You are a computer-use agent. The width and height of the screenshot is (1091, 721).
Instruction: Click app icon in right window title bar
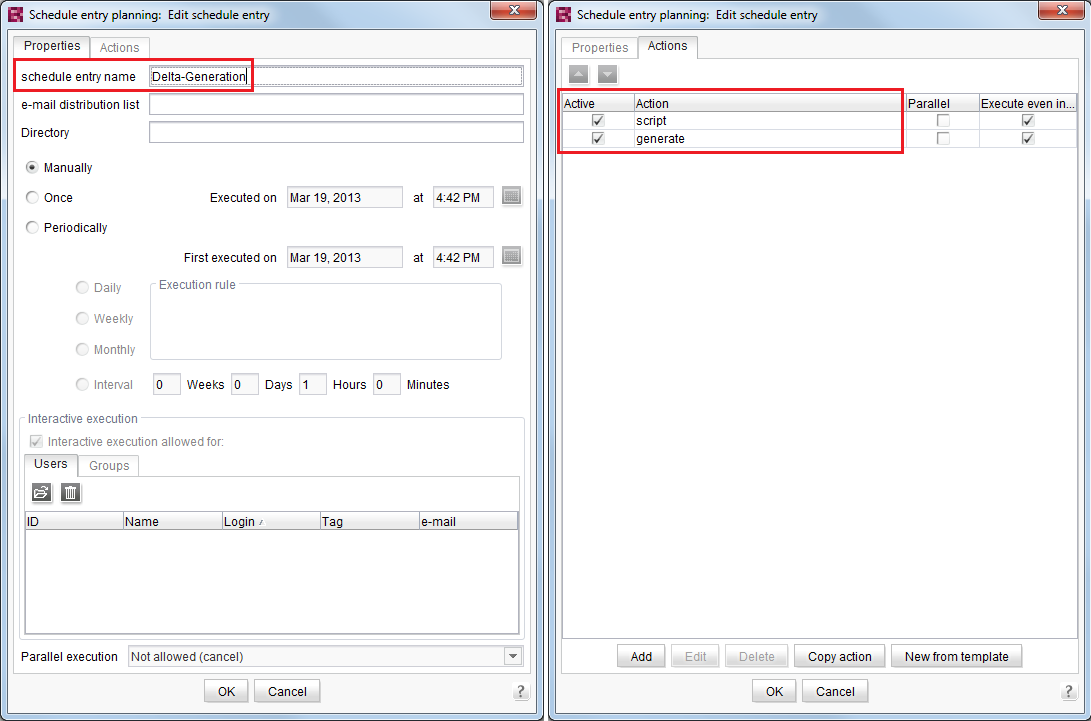coord(564,15)
